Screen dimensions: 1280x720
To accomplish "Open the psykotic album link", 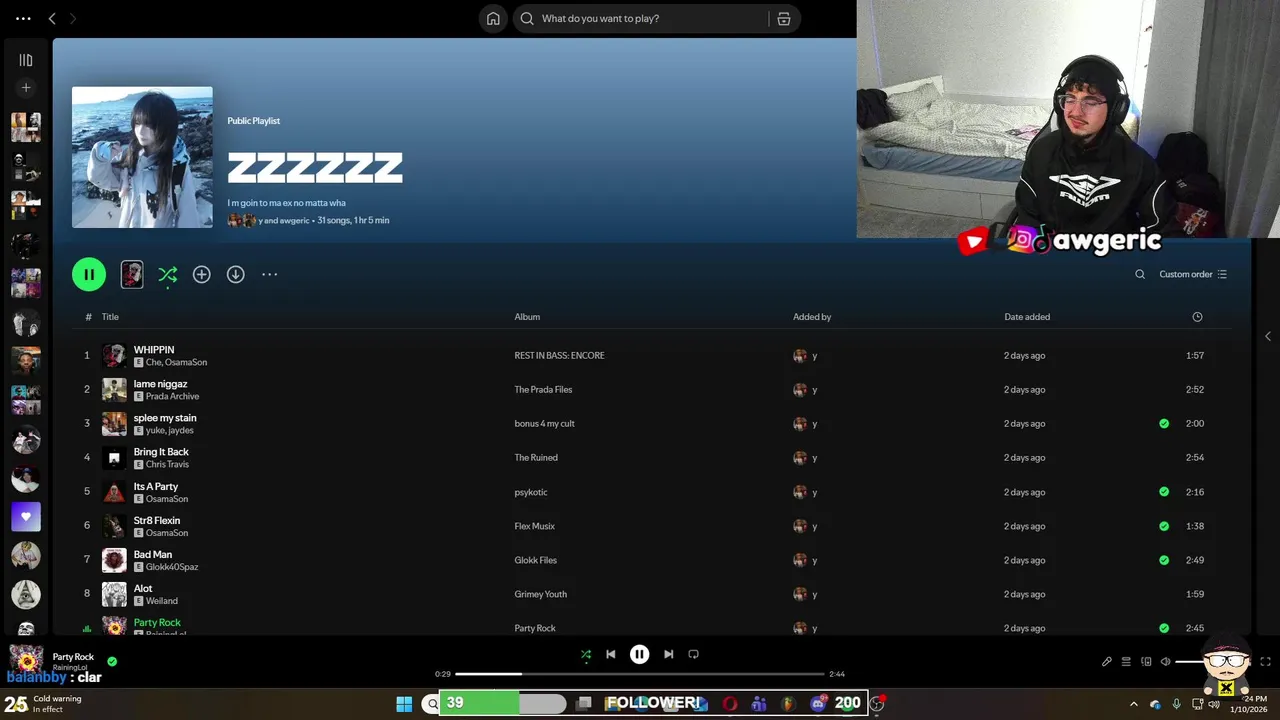I will [531, 492].
